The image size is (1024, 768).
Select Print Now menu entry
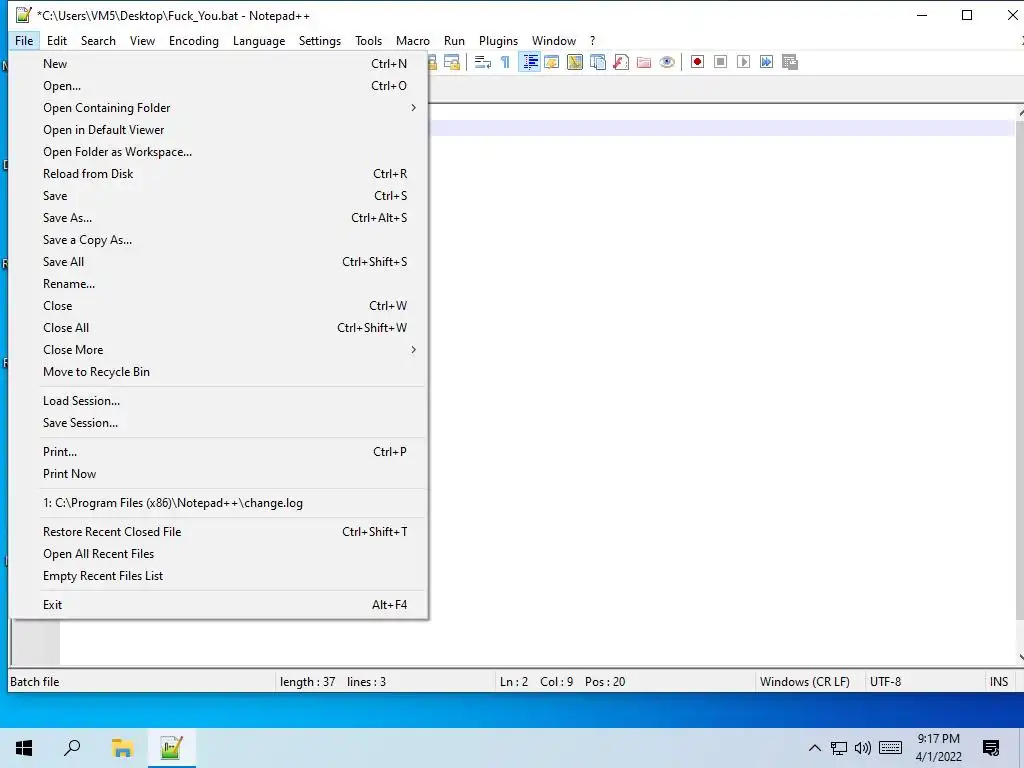click(x=219, y=474)
